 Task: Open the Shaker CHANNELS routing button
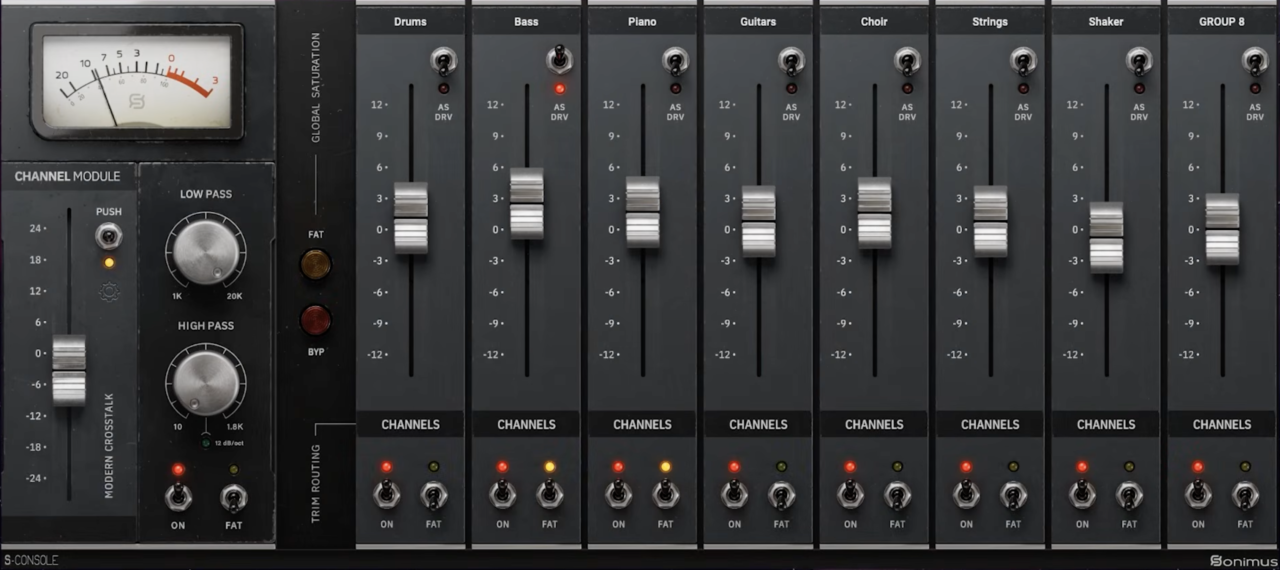(x=1106, y=424)
